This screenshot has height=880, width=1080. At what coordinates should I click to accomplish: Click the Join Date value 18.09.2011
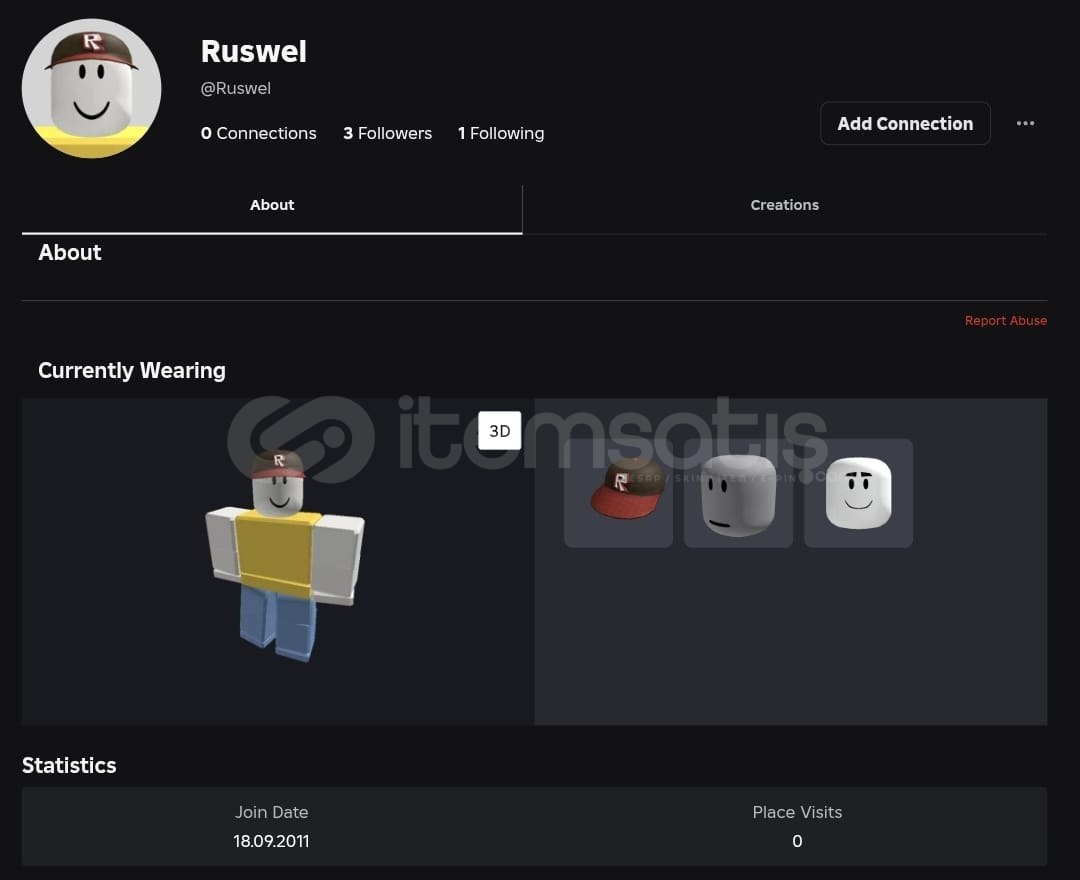[271, 841]
